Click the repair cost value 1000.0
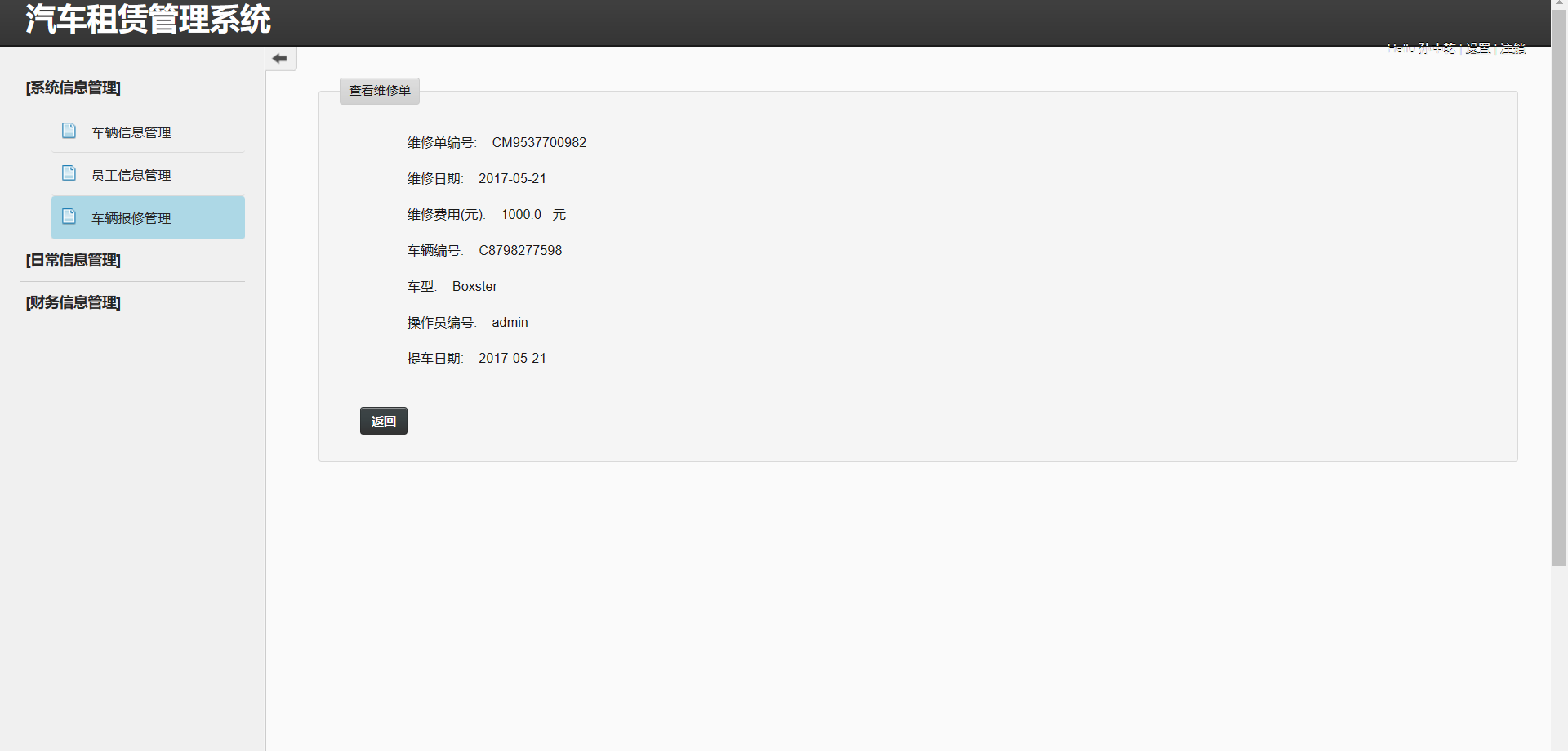The height and width of the screenshot is (751, 1568). point(521,214)
